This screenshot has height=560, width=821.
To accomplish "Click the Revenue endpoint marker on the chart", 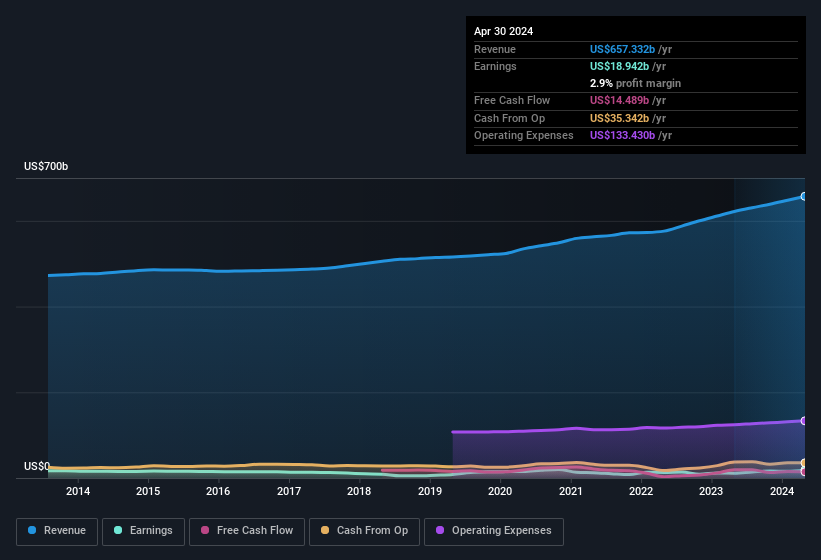I will pyautogui.click(x=804, y=196).
